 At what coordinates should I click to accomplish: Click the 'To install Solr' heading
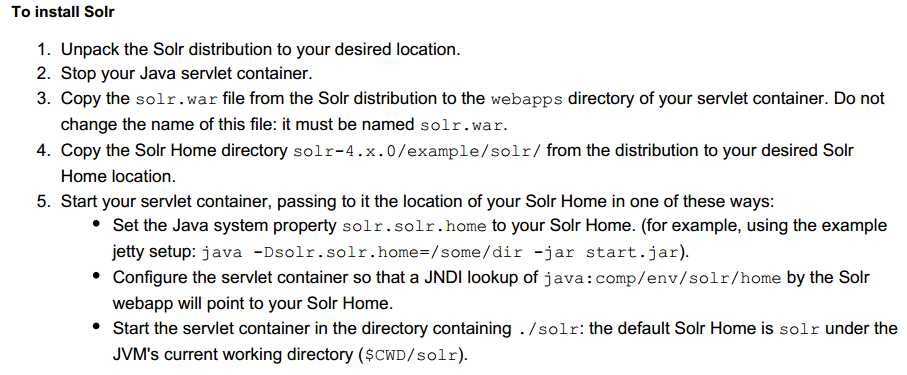pyautogui.click(x=63, y=13)
